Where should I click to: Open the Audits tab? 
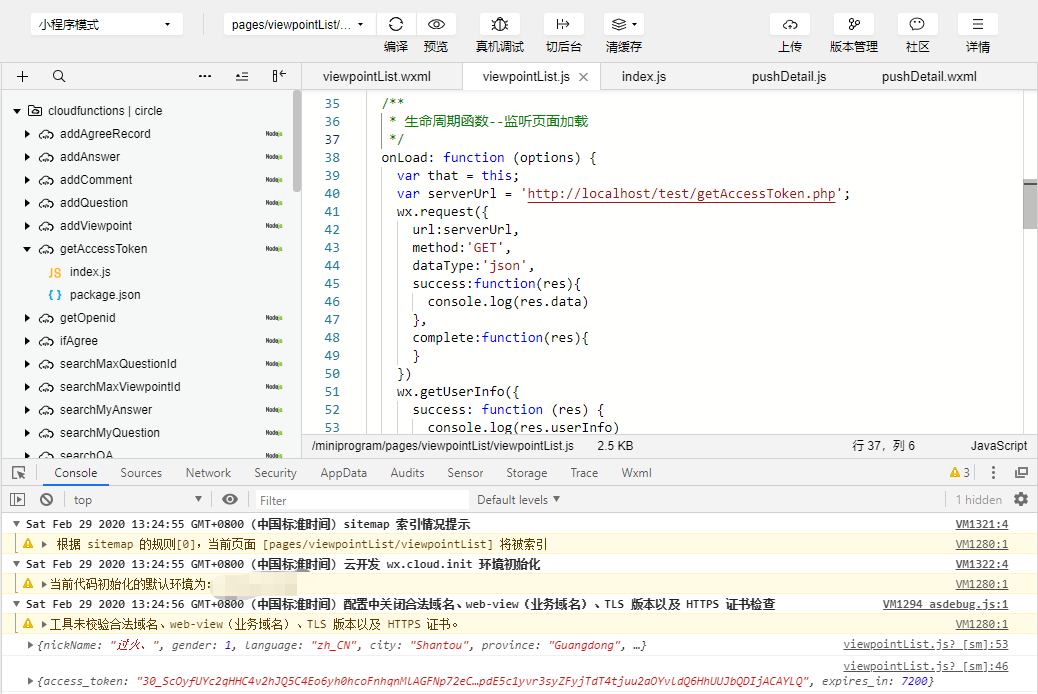pyautogui.click(x=407, y=473)
